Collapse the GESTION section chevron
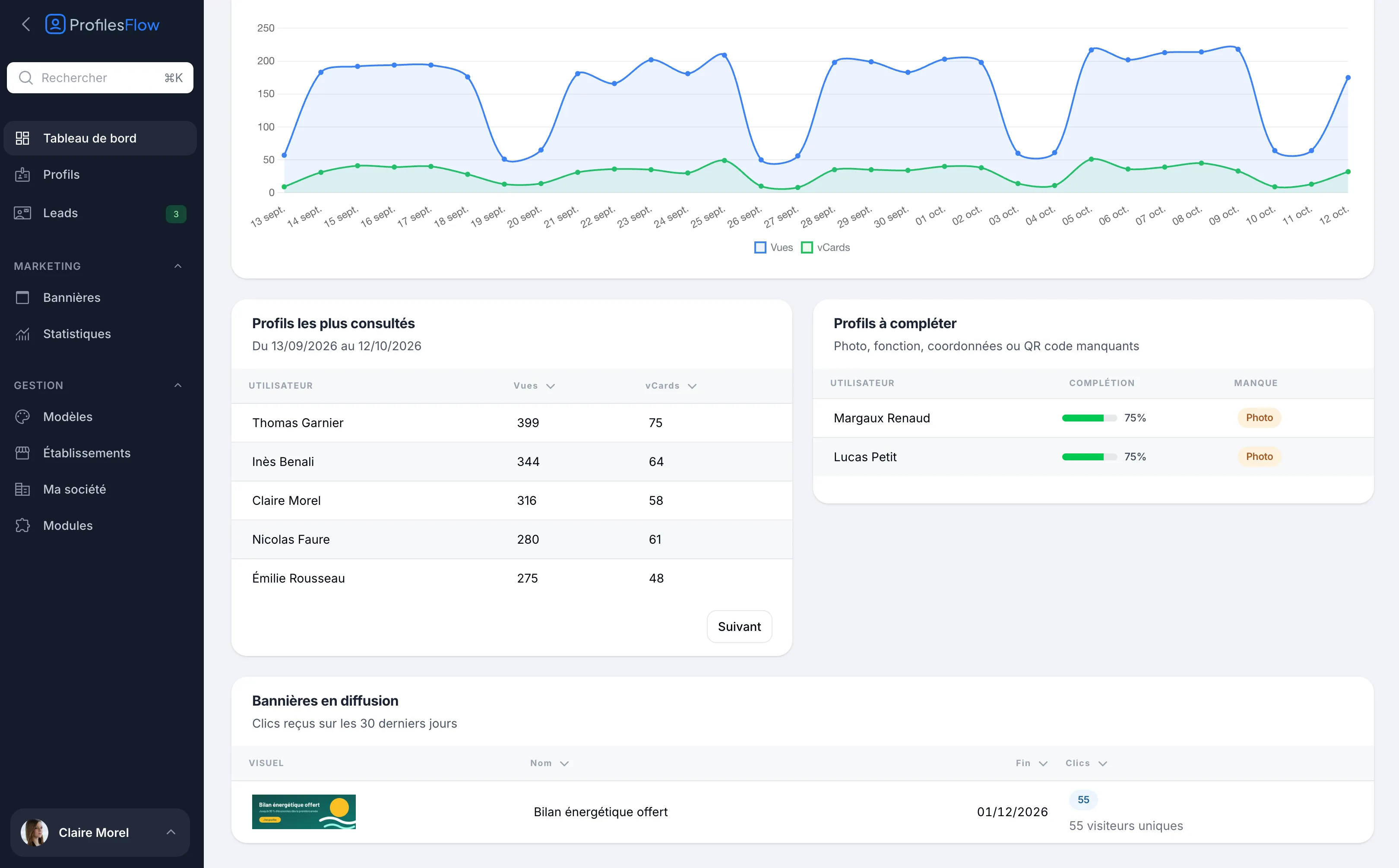 [178, 385]
